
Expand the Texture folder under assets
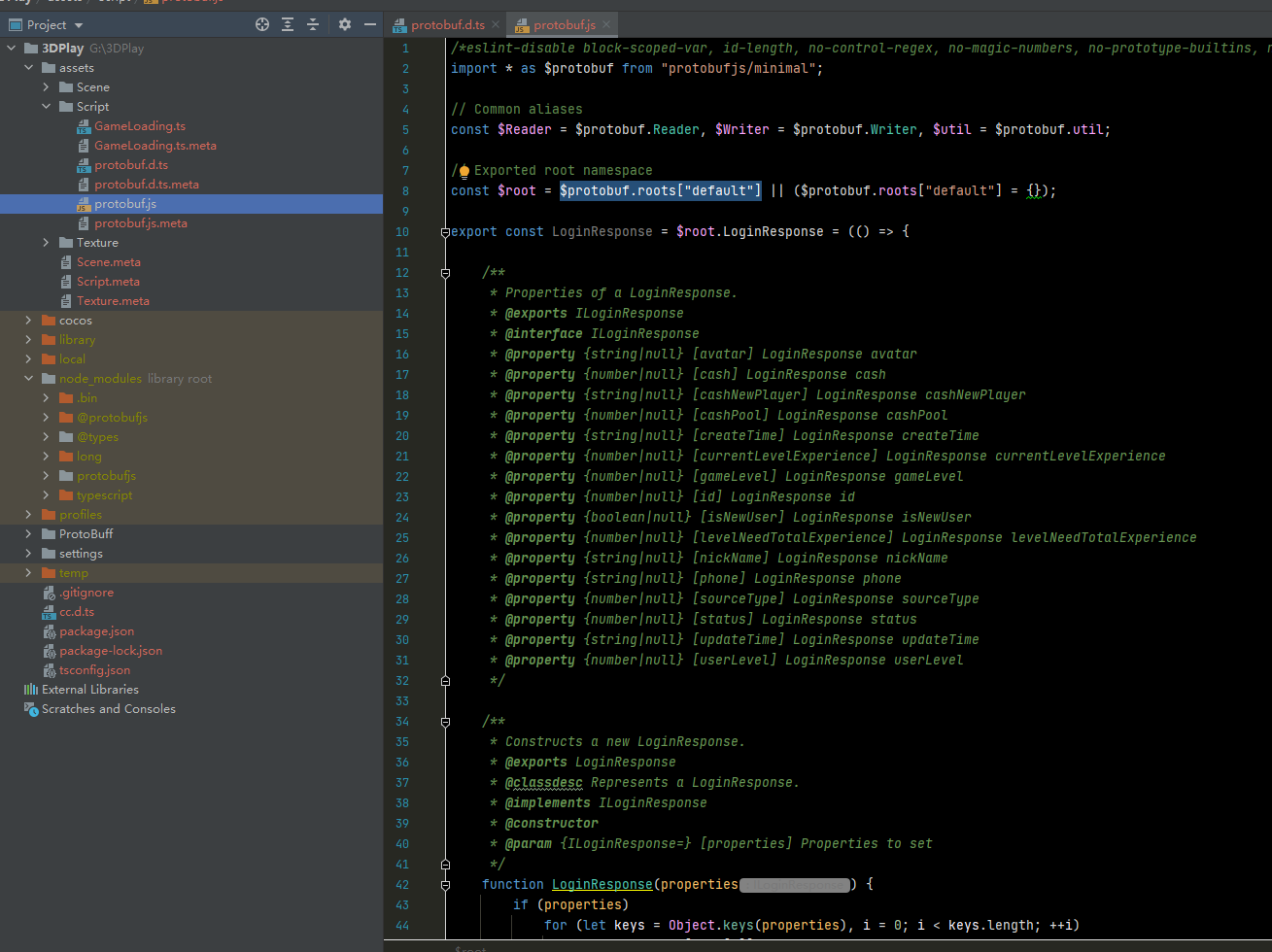click(47, 243)
